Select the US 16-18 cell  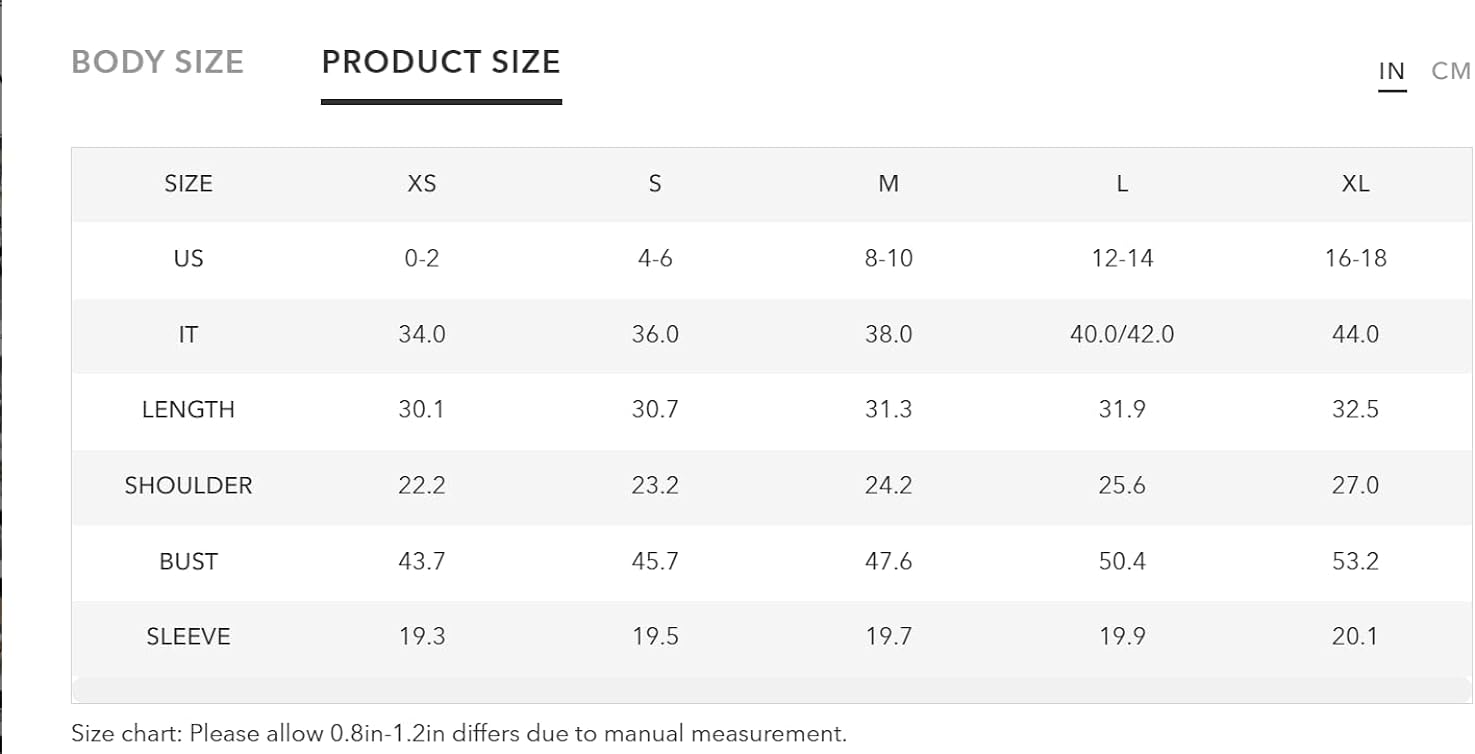click(1356, 259)
